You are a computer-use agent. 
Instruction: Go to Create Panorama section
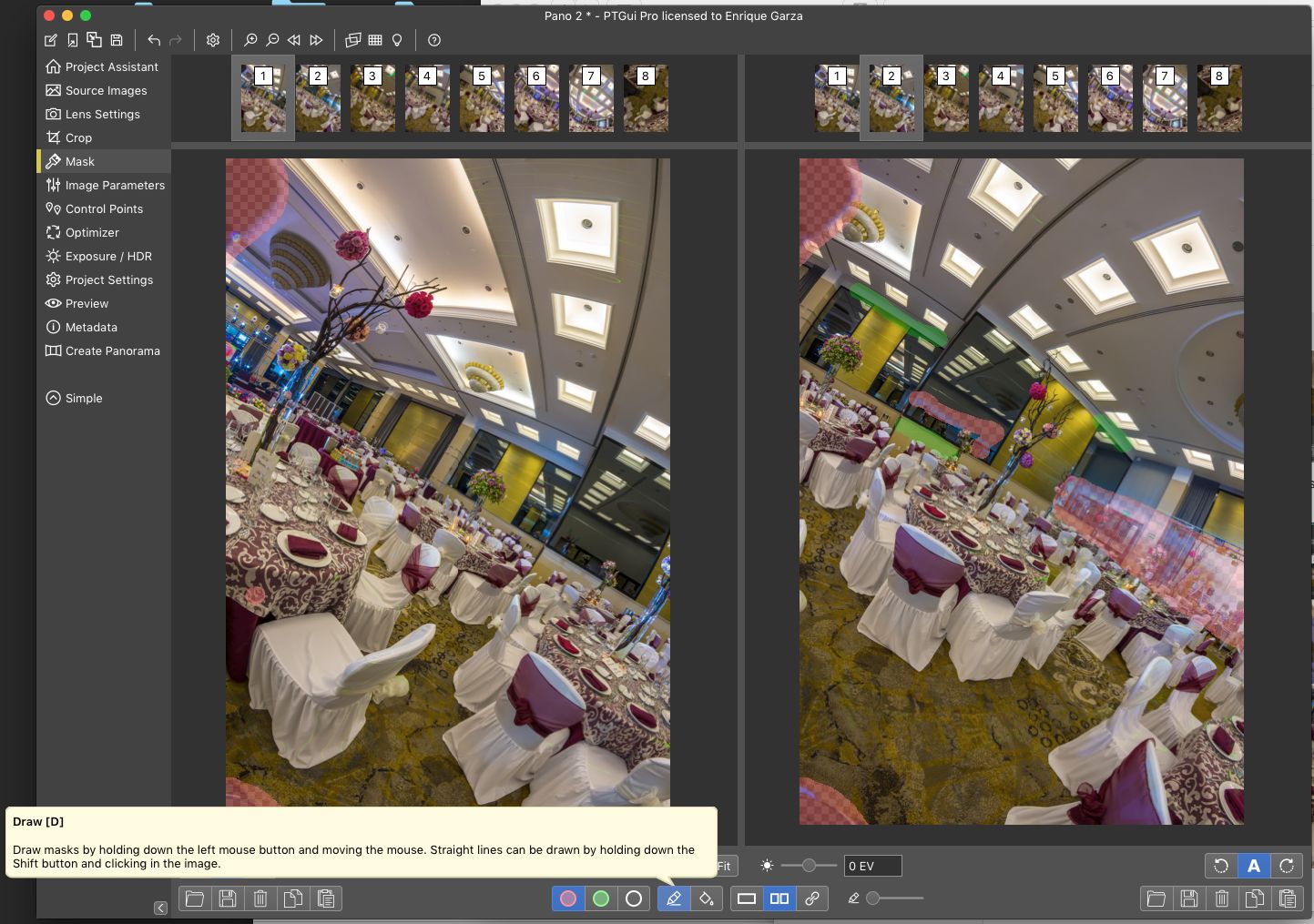pyautogui.click(x=112, y=350)
